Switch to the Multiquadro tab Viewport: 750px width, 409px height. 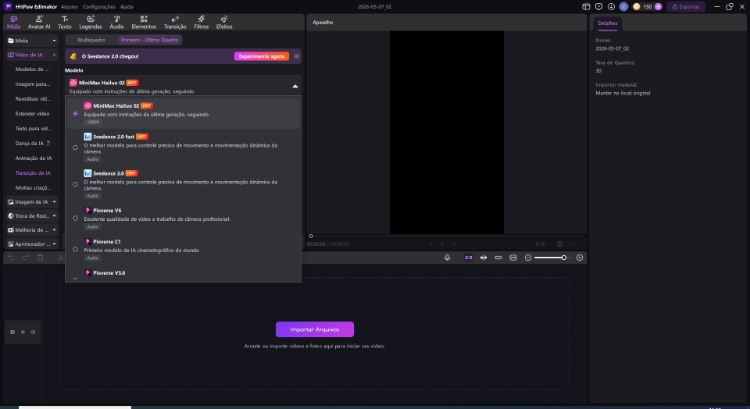(91, 40)
